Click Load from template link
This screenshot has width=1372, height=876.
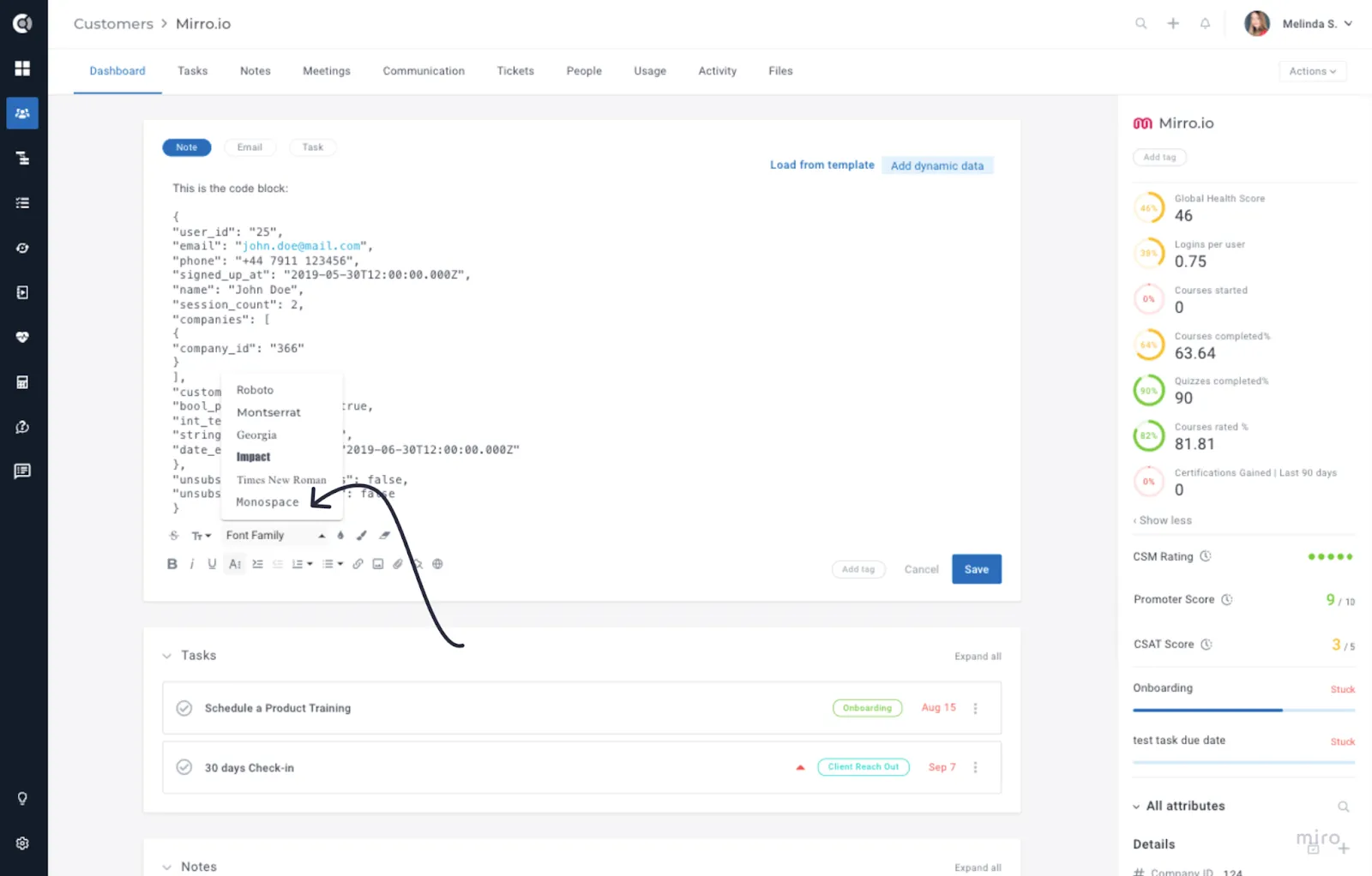[x=821, y=165]
